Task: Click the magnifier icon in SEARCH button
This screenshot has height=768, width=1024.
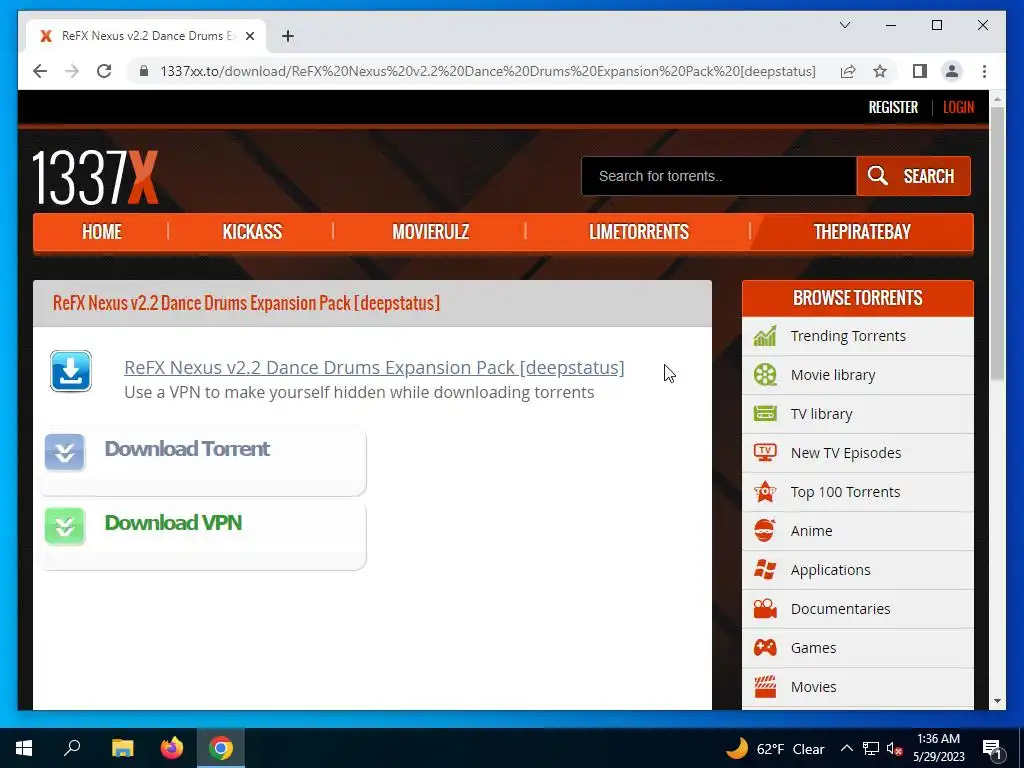Action: click(877, 176)
